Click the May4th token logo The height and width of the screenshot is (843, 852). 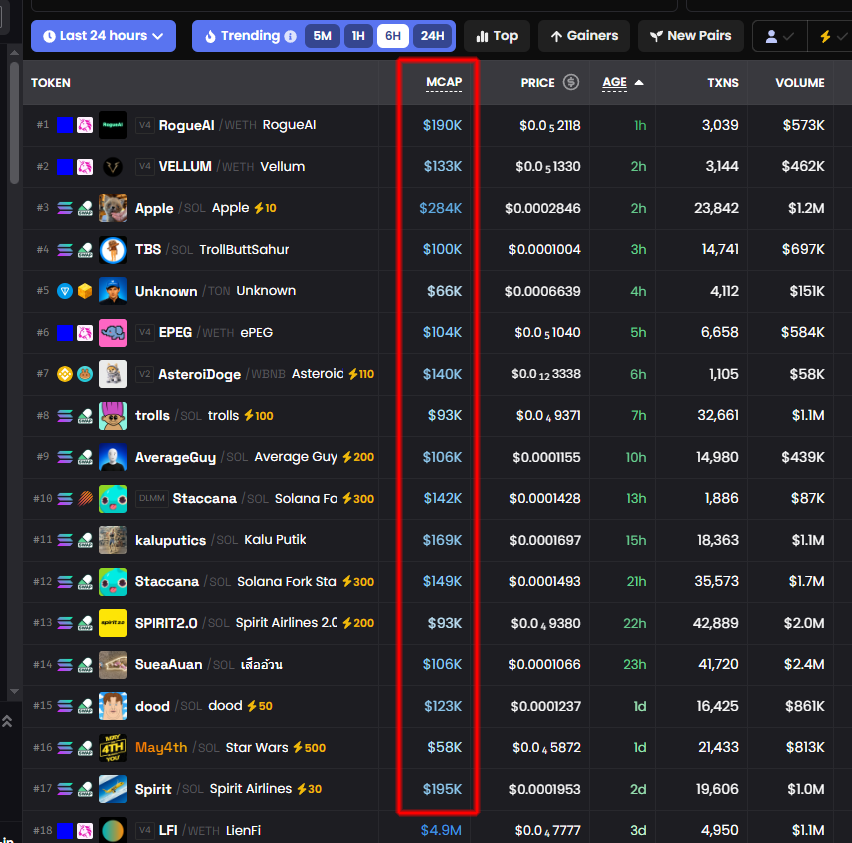point(113,748)
